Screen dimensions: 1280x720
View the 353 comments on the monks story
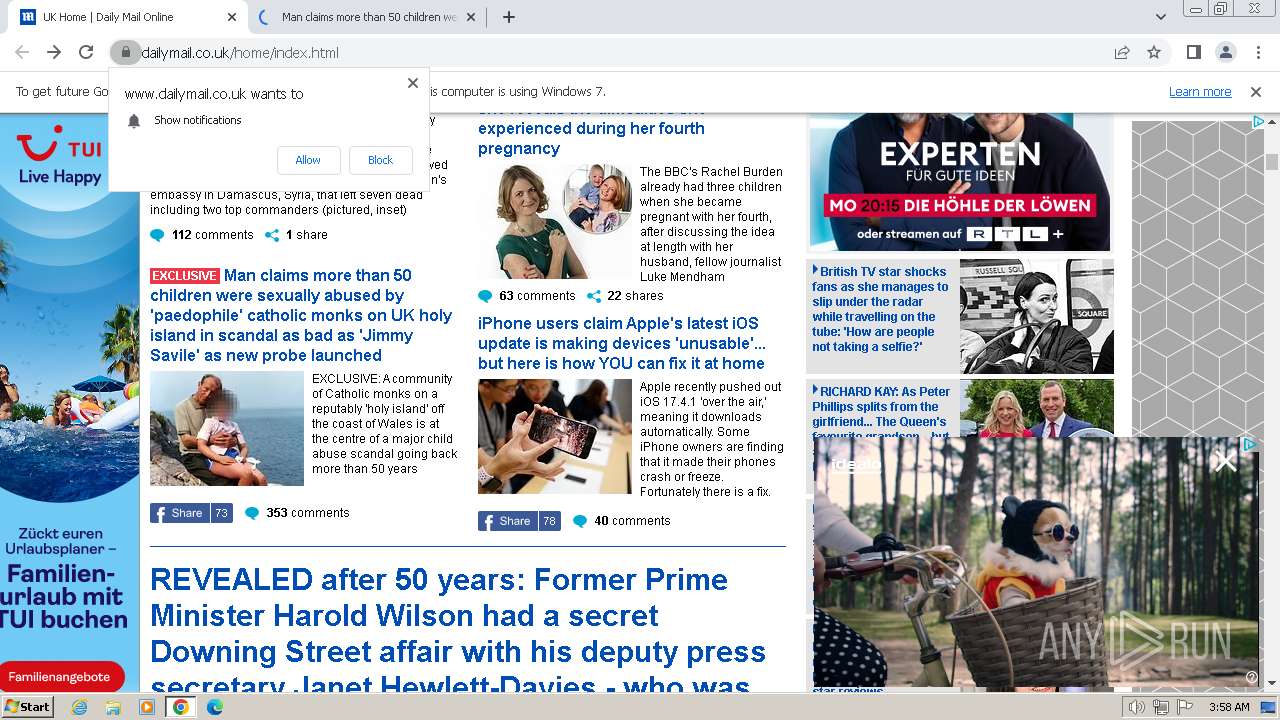[297, 513]
